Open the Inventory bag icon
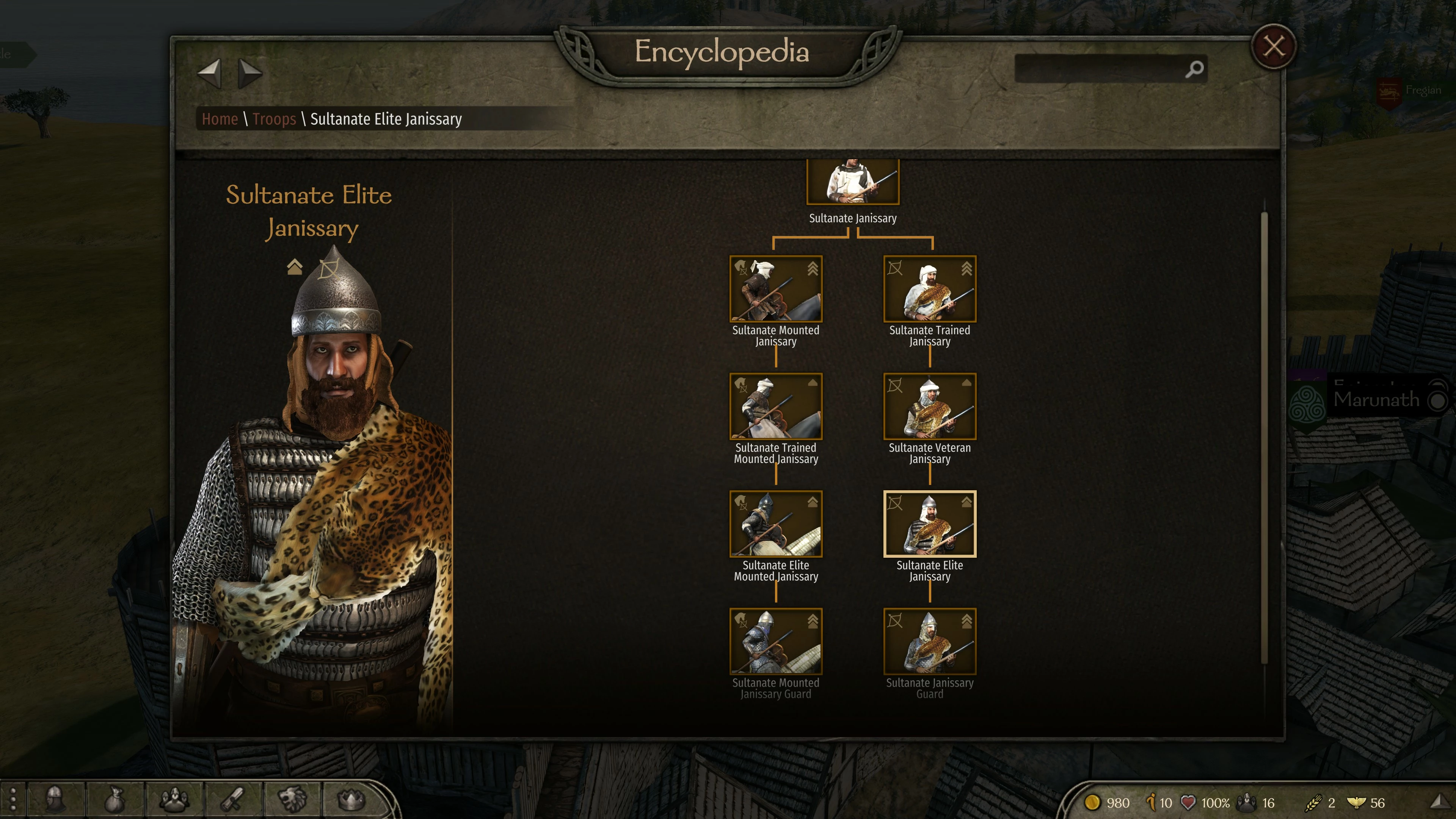Viewport: 1456px width, 819px height. pos(115,799)
